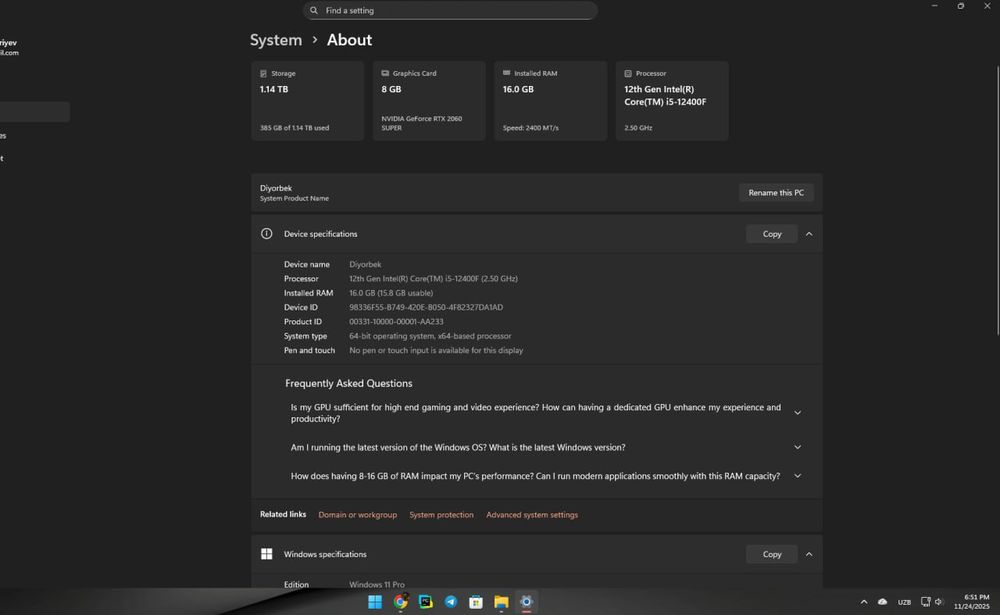Select the No pen or touch input text

(x=436, y=350)
